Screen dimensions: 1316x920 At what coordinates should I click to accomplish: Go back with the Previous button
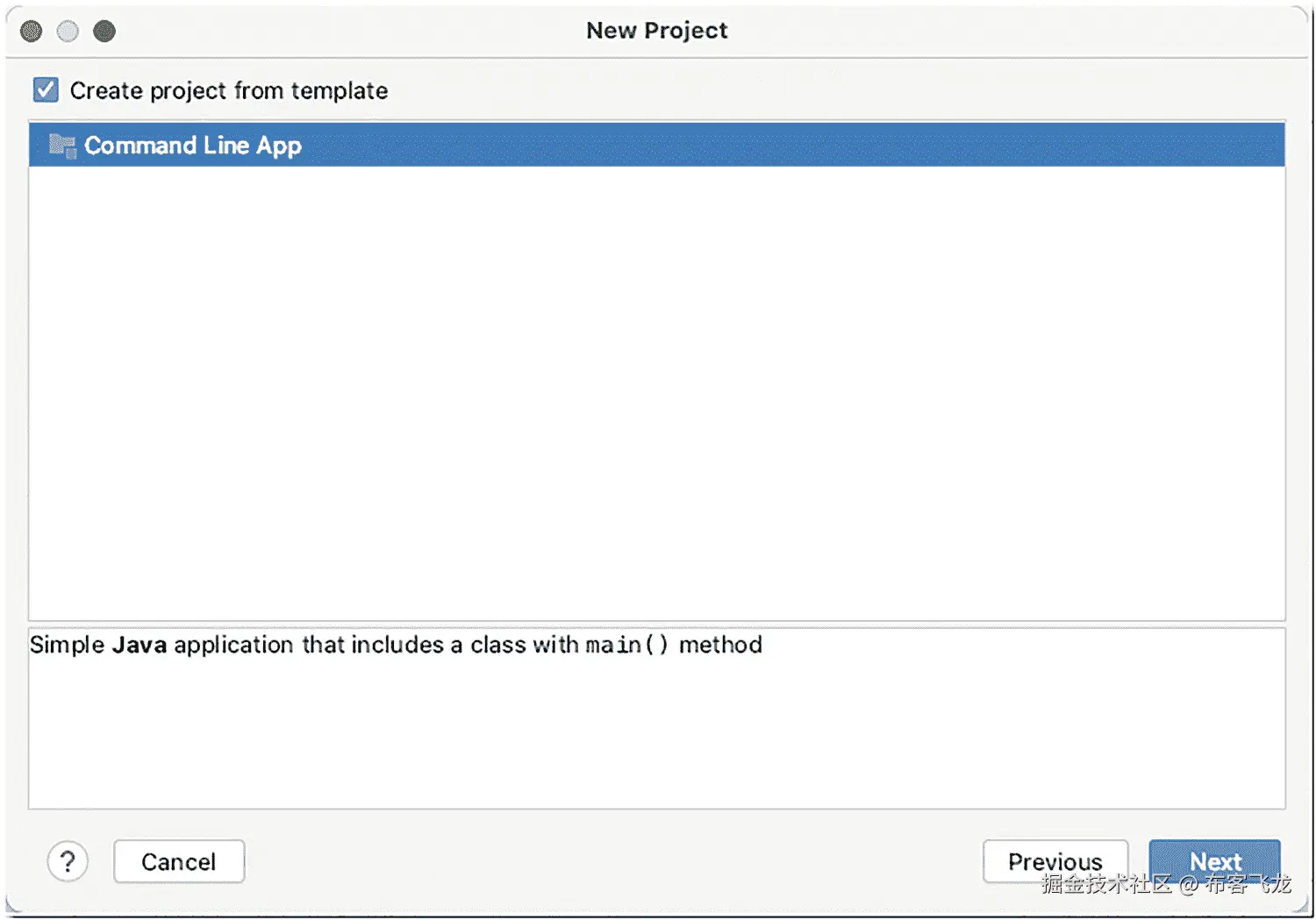pyautogui.click(x=1055, y=861)
